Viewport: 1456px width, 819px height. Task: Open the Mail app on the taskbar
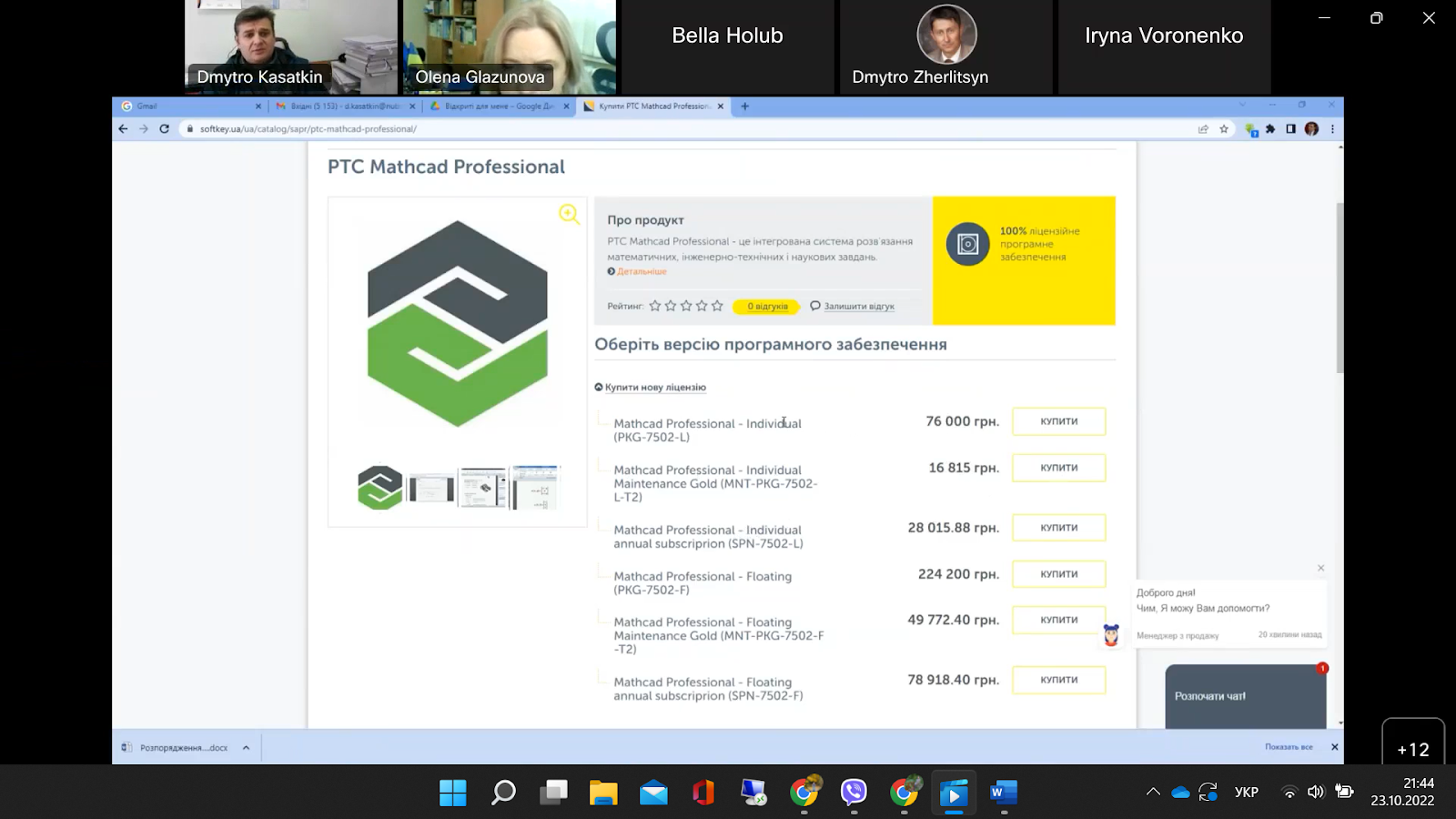pos(653,794)
